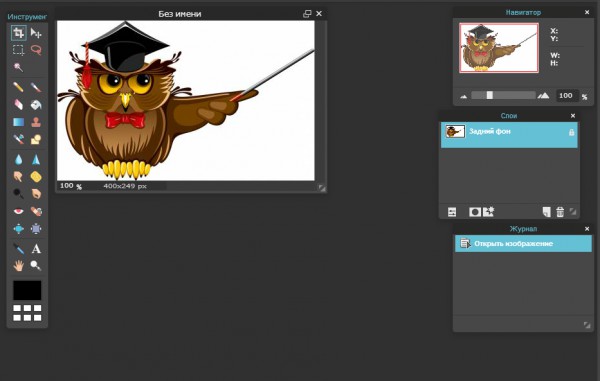The image size is (600, 381).
Task: Select the red Lasso tool
Action: click(x=36, y=50)
